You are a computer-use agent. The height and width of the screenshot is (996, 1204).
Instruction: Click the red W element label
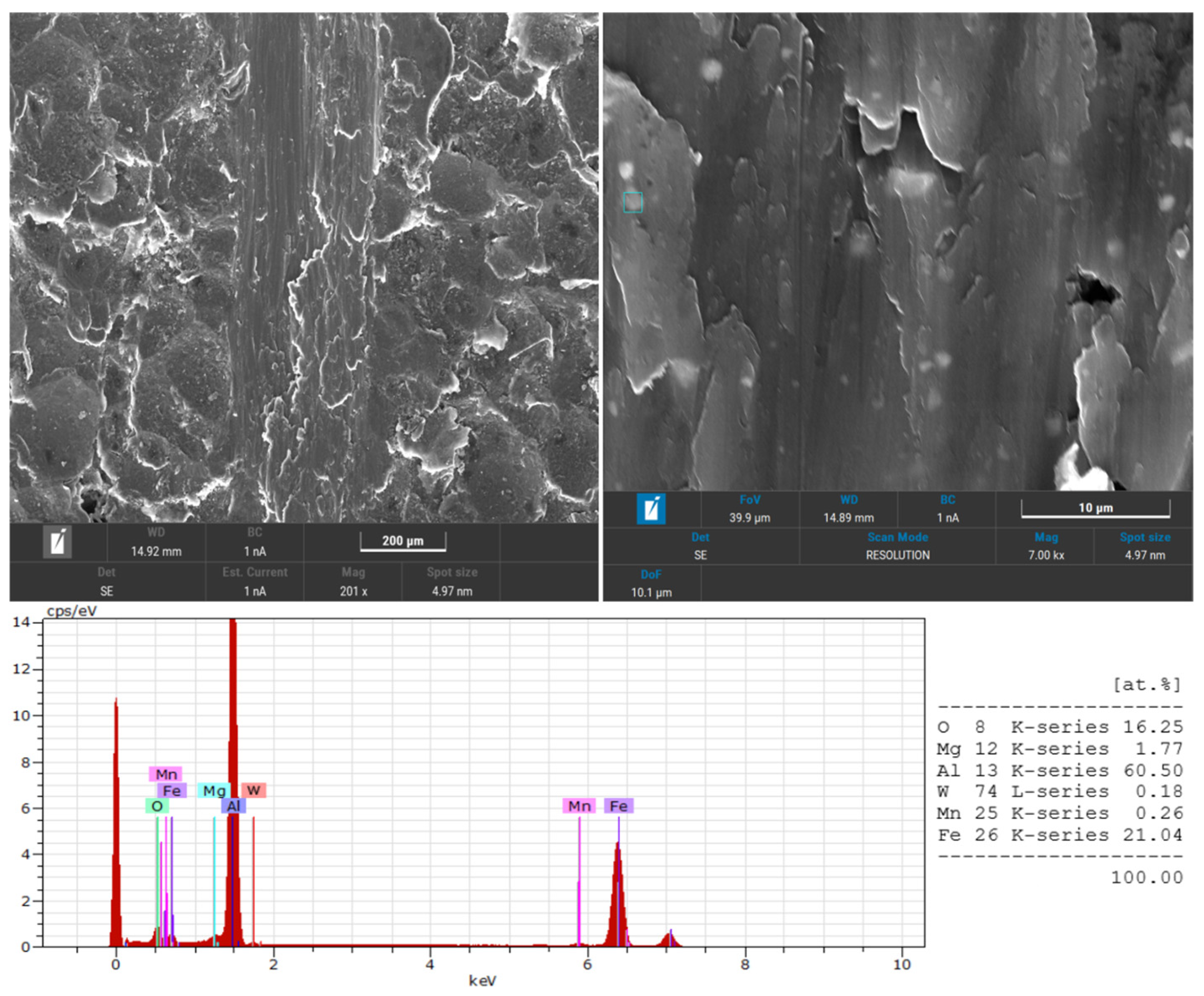click(x=253, y=790)
